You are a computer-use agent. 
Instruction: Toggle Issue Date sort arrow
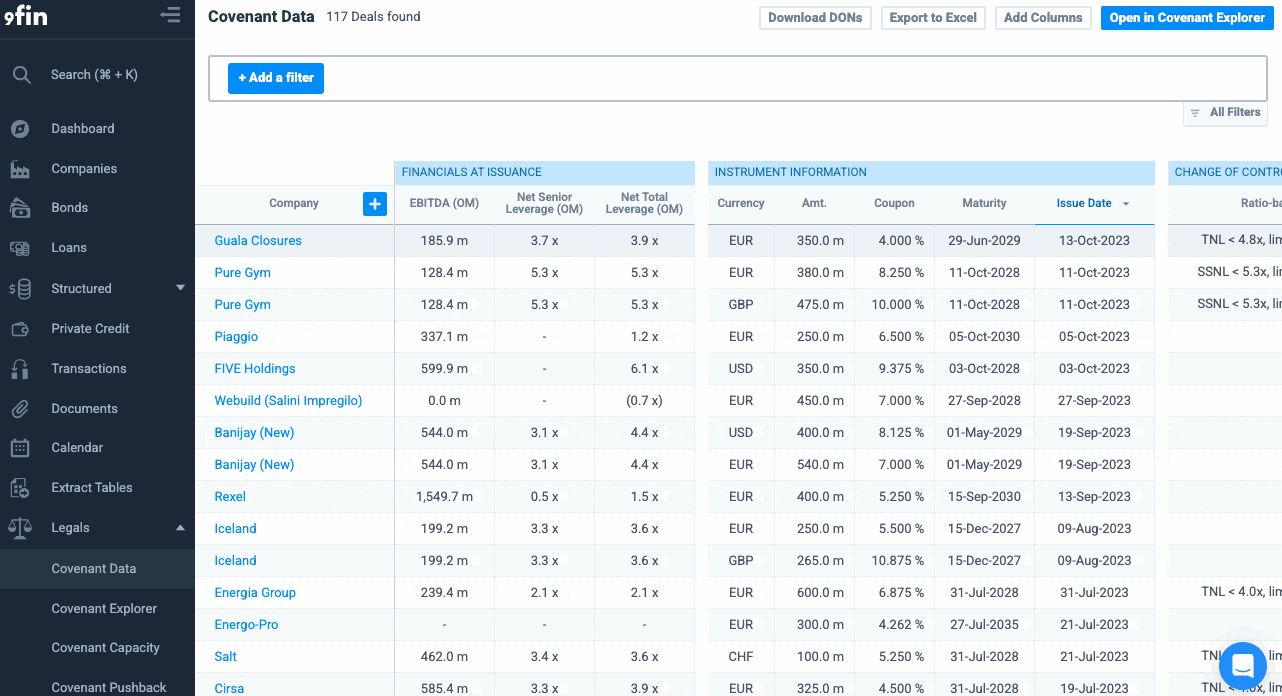click(1126, 204)
